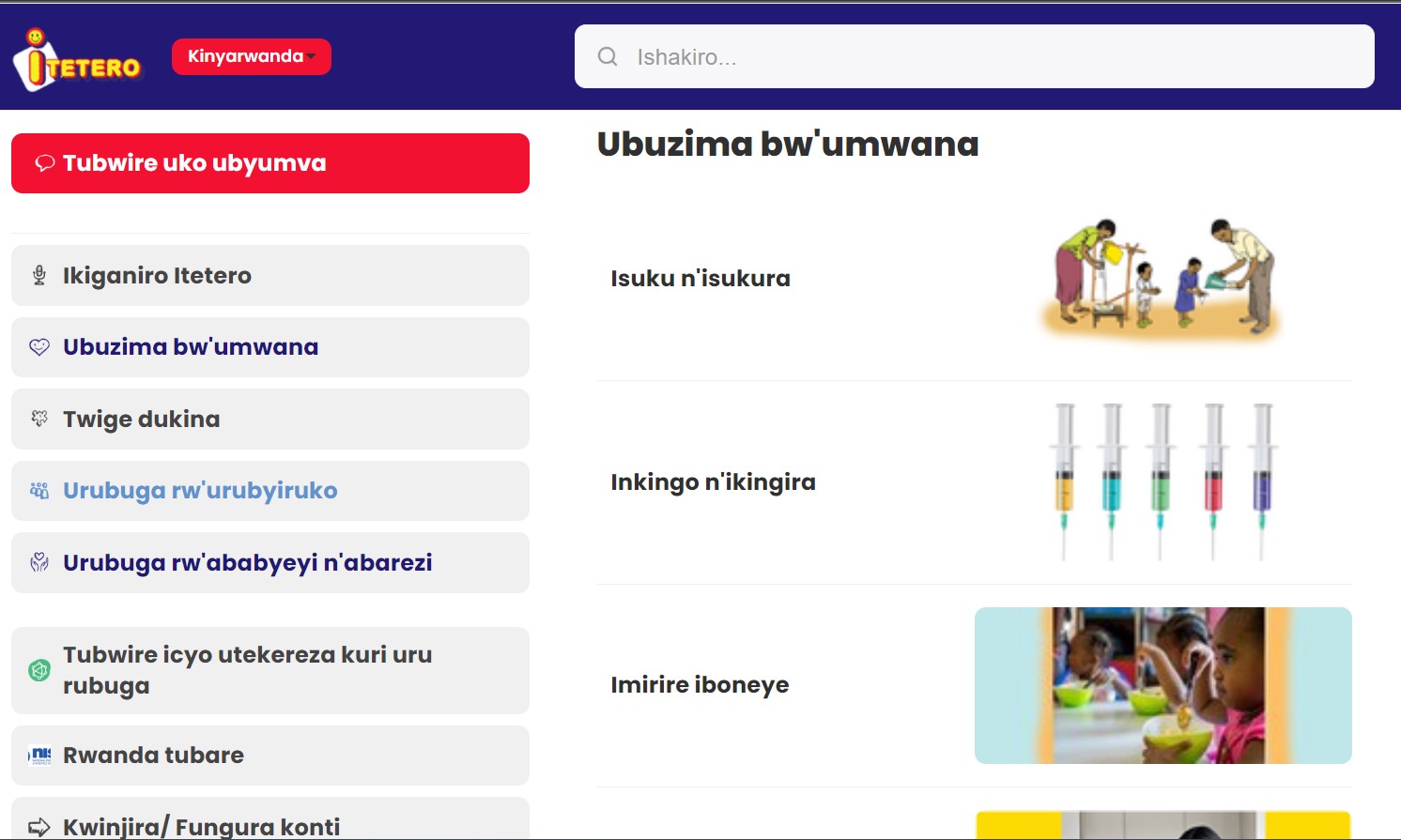Click the puzzle icon beside Twige dukina
Image resolution: width=1401 pixels, height=840 pixels.
[39, 419]
